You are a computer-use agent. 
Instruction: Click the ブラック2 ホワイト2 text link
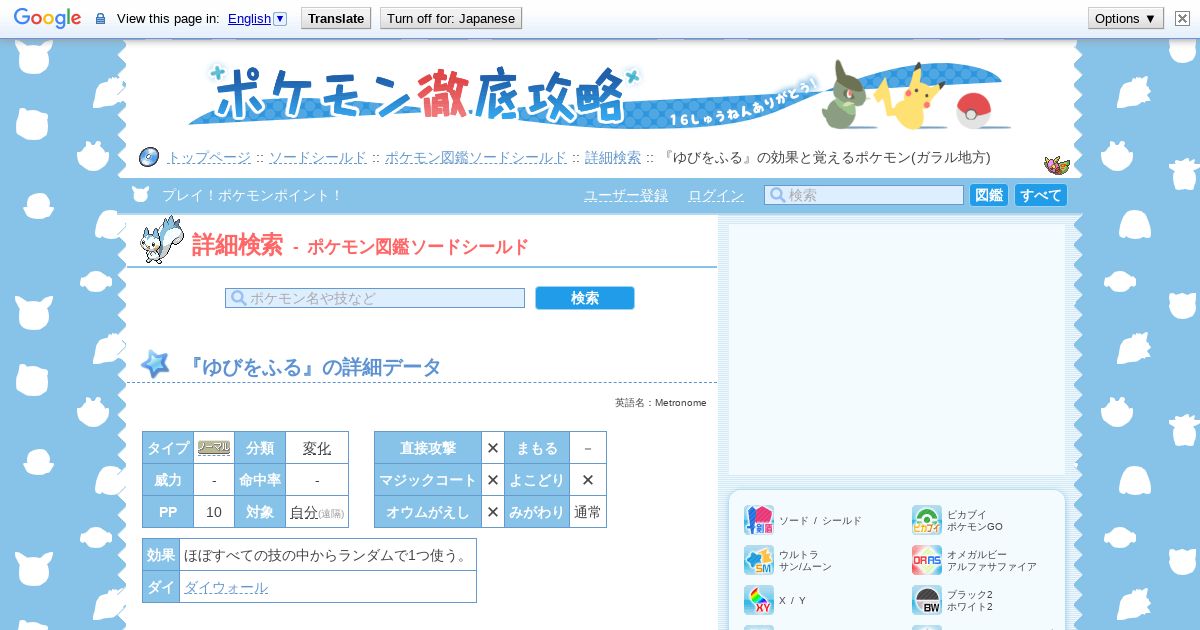point(970,600)
